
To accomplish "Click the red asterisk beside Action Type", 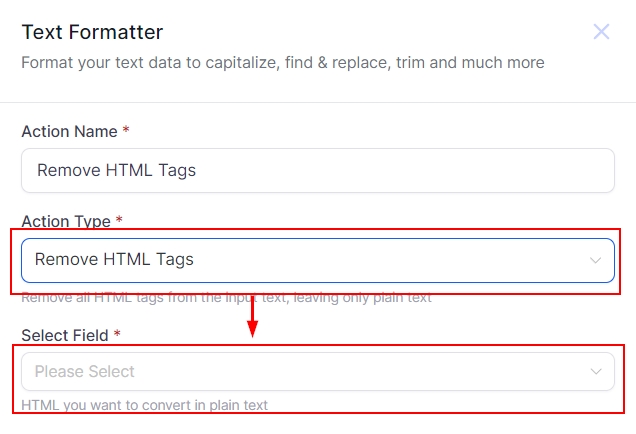I will click(x=120, y=220).
